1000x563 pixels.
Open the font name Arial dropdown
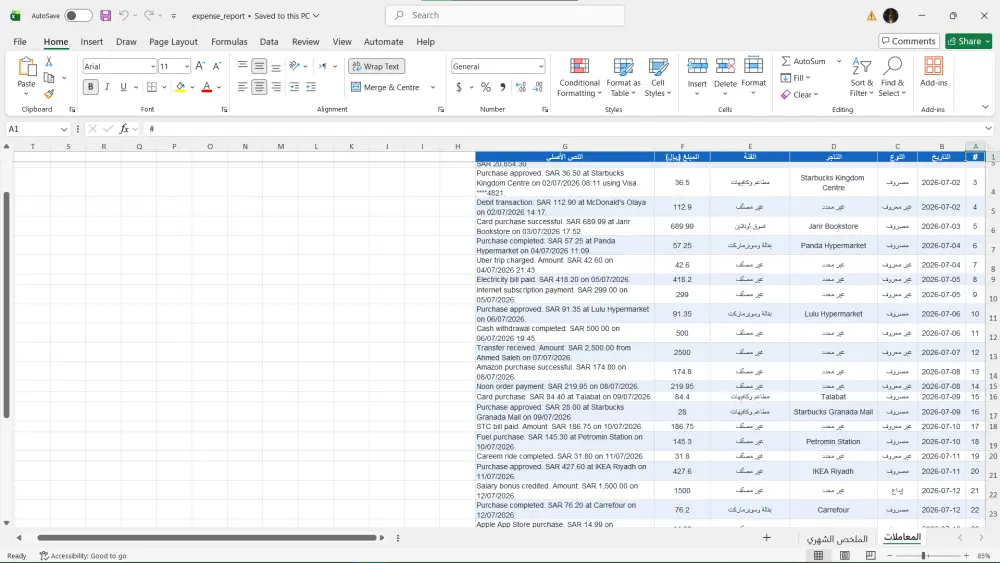(x=153, y=66)
